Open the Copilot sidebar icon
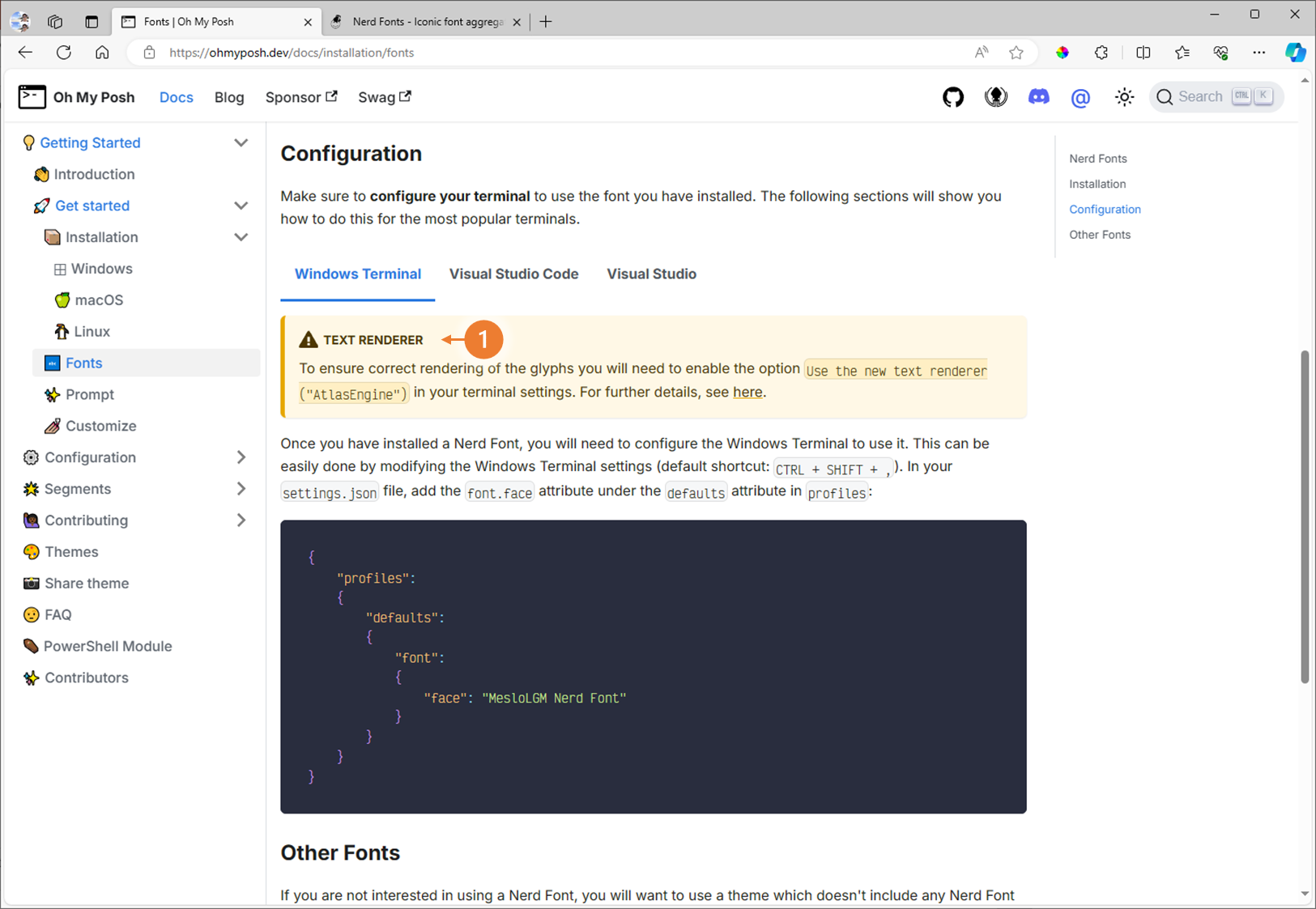 [1296, 53]
